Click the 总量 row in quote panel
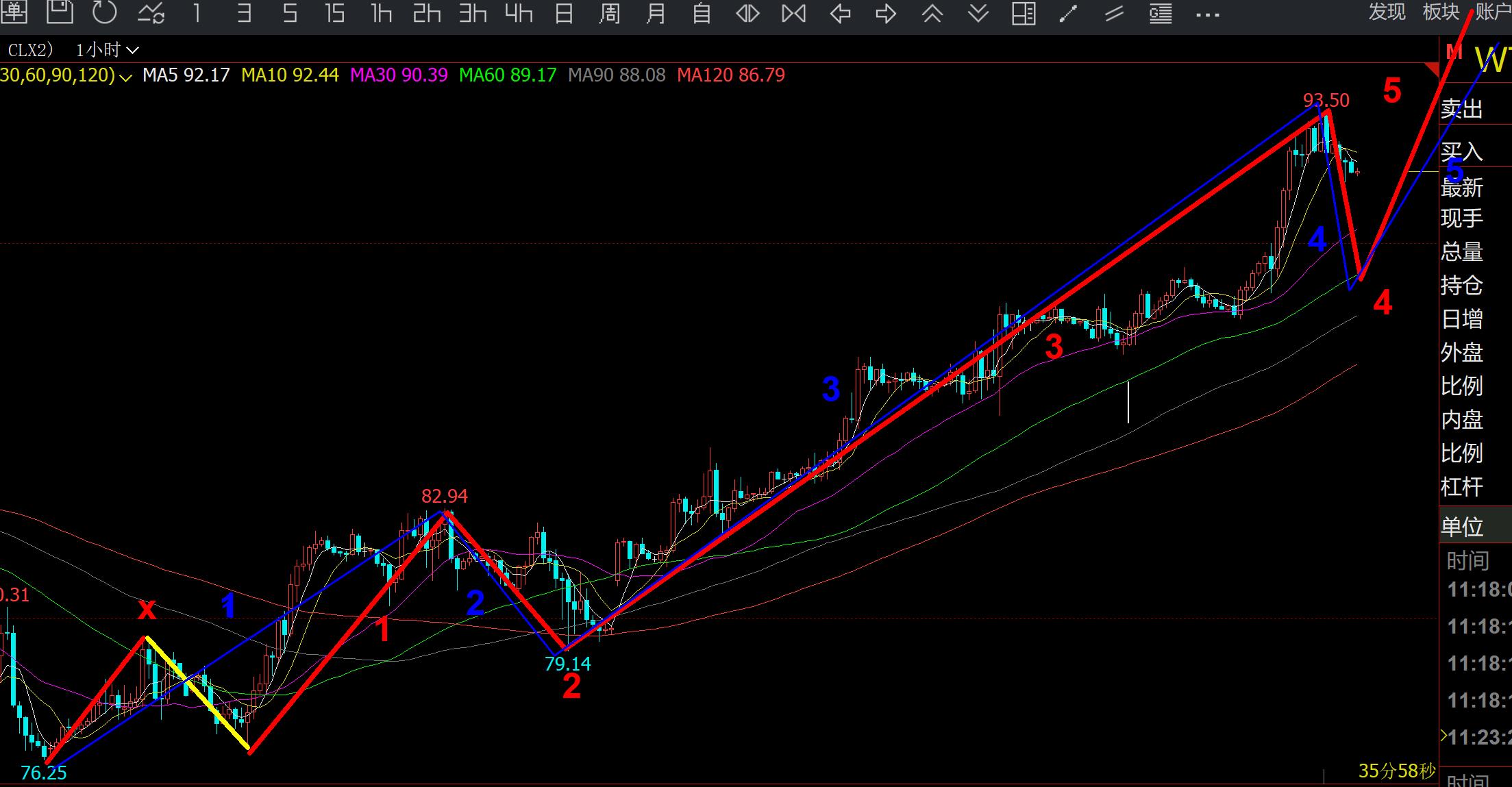The width and height of the screenshot is (1512, 787). point(1476,251)
